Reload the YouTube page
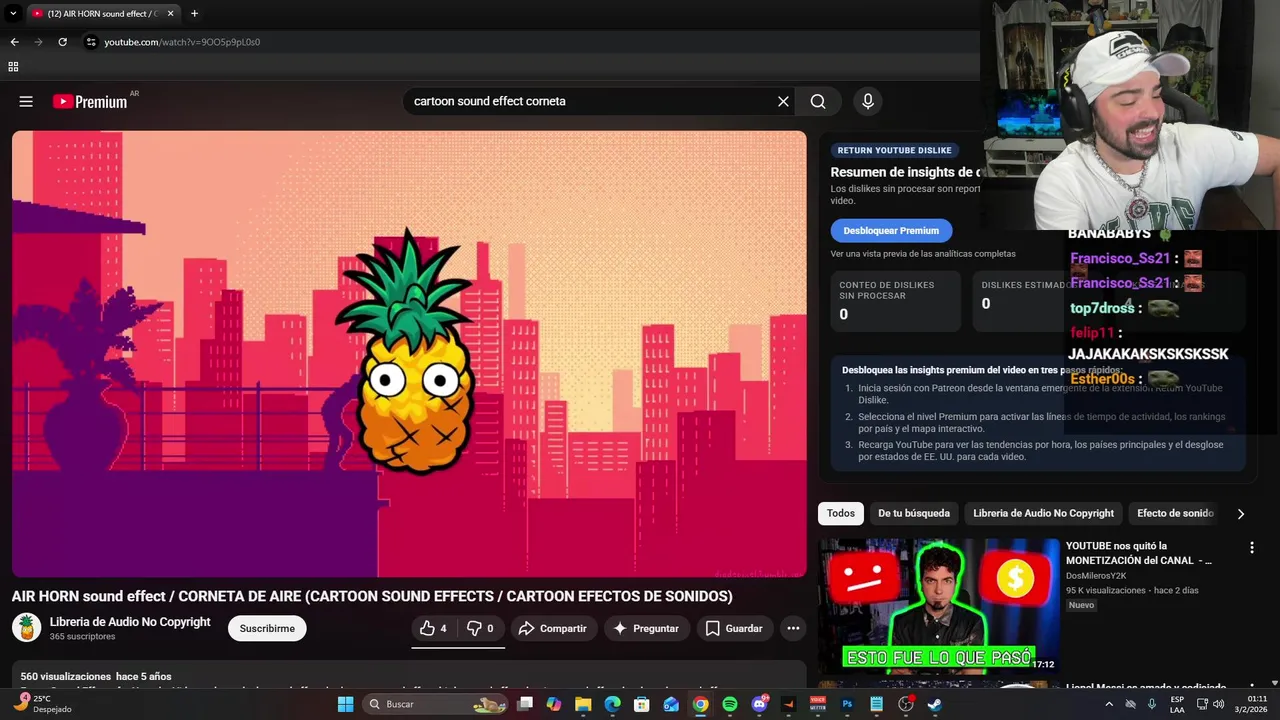Viewport: 1280px width, 720px height. 62,42
